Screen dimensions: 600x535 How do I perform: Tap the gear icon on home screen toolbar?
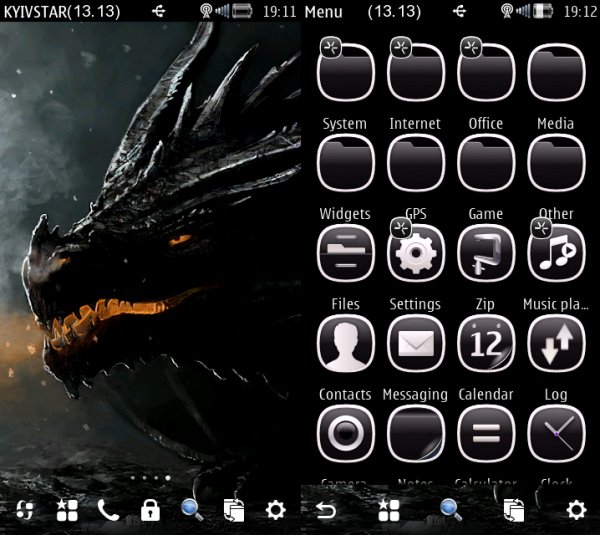[x=276, y=511]
